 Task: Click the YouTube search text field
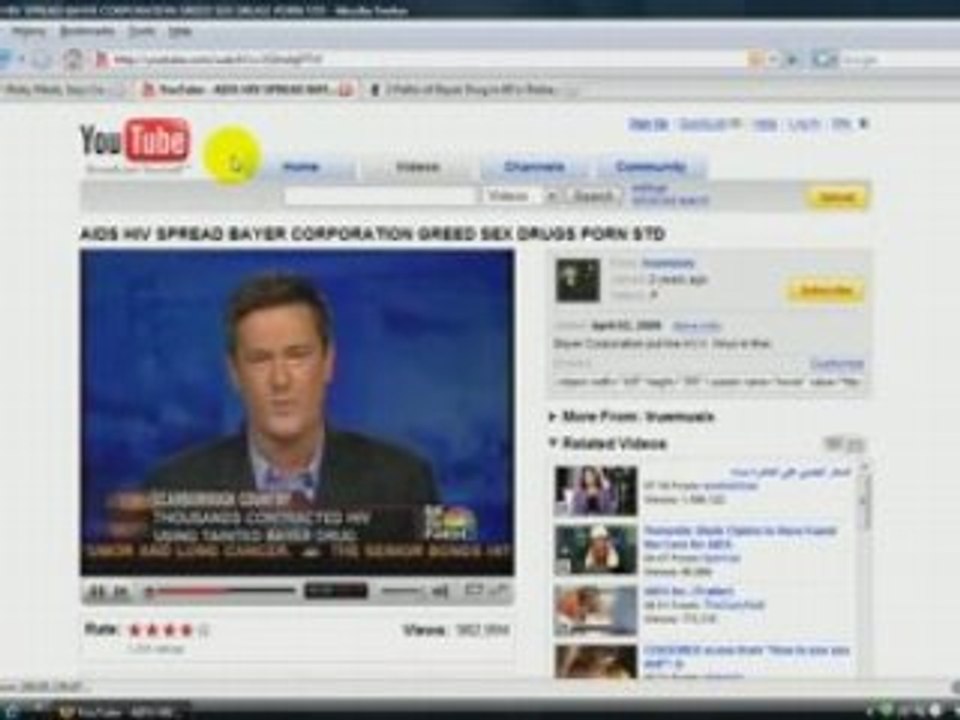[x=380, y=197]
